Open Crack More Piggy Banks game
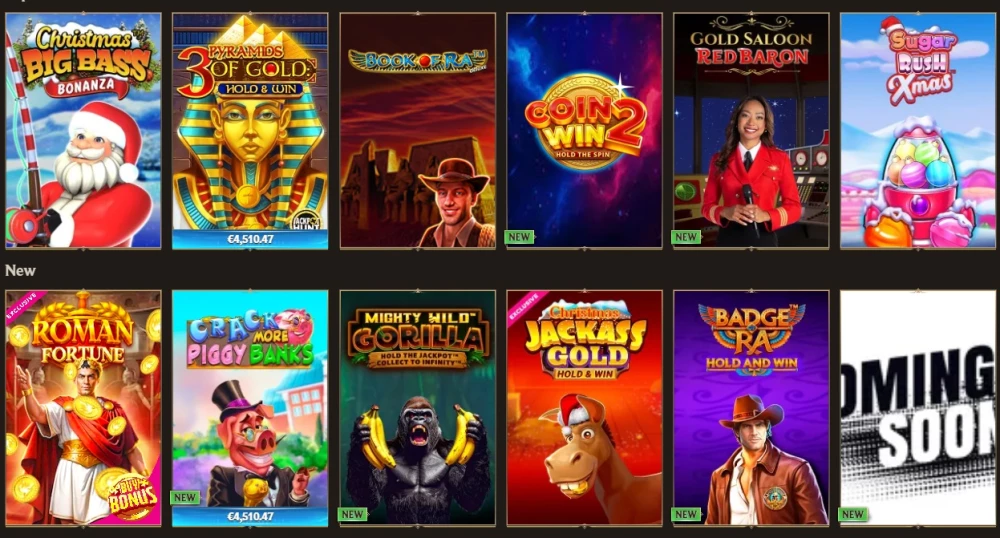Viewport: 1000px width, 538px height. [x=250, y=408]
